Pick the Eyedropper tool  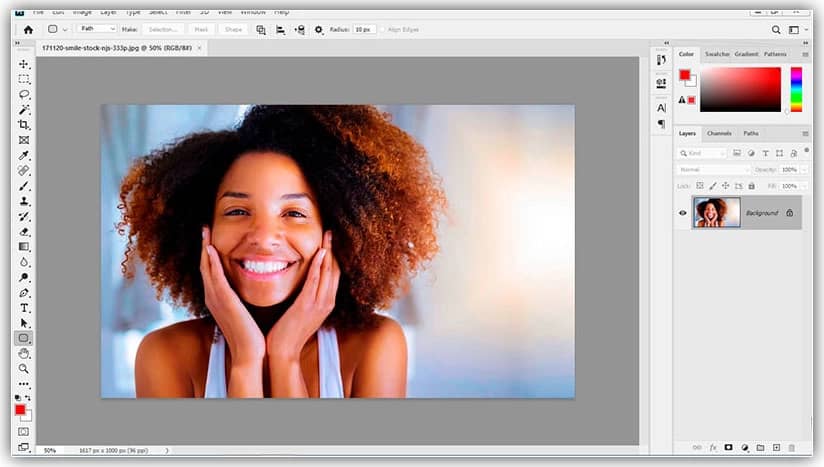[x=24, y=156]
